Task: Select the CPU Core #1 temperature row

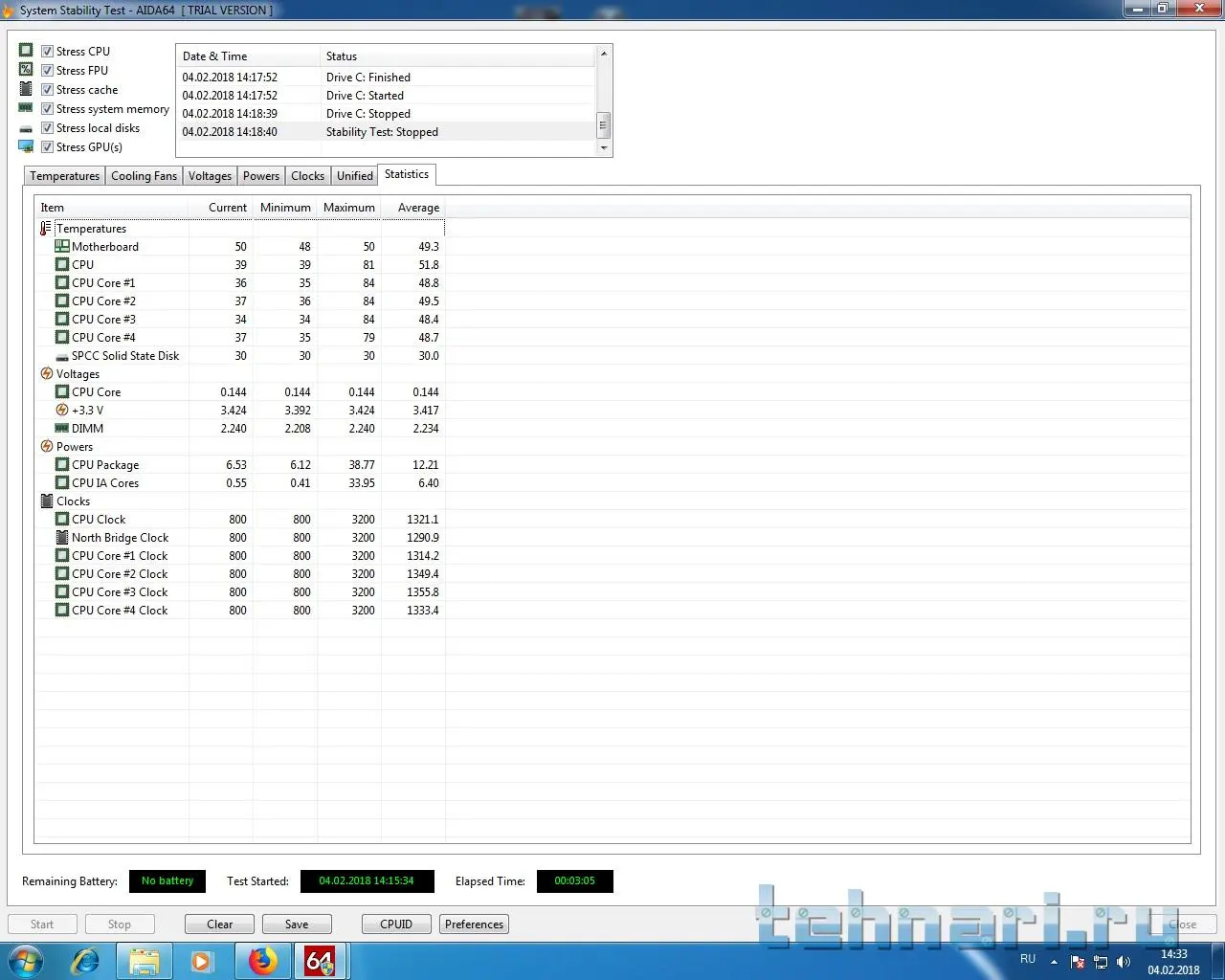Action: click(x=240, y=283)
